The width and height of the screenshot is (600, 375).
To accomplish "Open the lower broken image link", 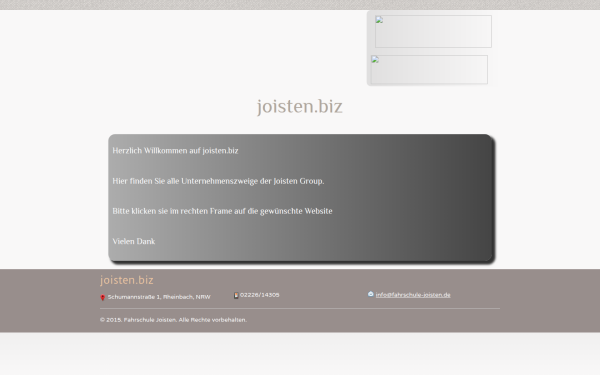I will point(429,70).
